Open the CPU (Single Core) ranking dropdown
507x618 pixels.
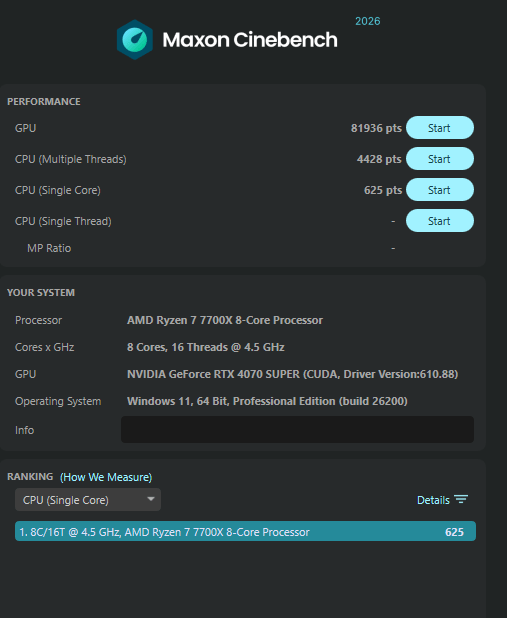click(88, 500)
